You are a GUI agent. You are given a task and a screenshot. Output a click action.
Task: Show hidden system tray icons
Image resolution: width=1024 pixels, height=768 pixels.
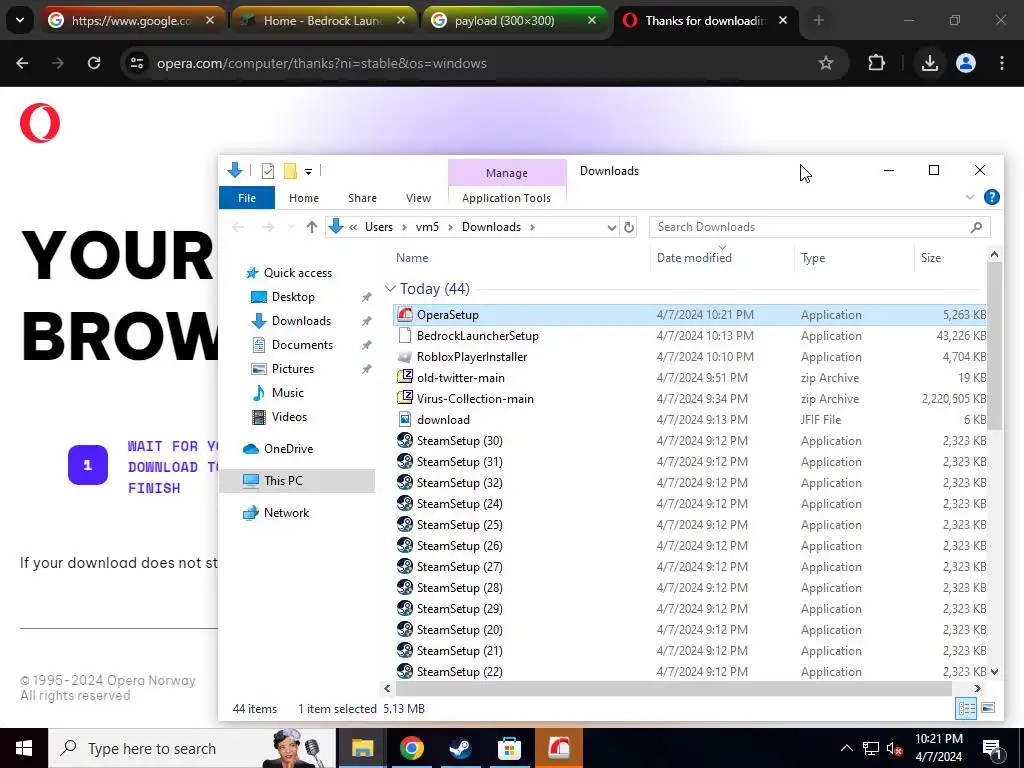[x=846, y=748]
